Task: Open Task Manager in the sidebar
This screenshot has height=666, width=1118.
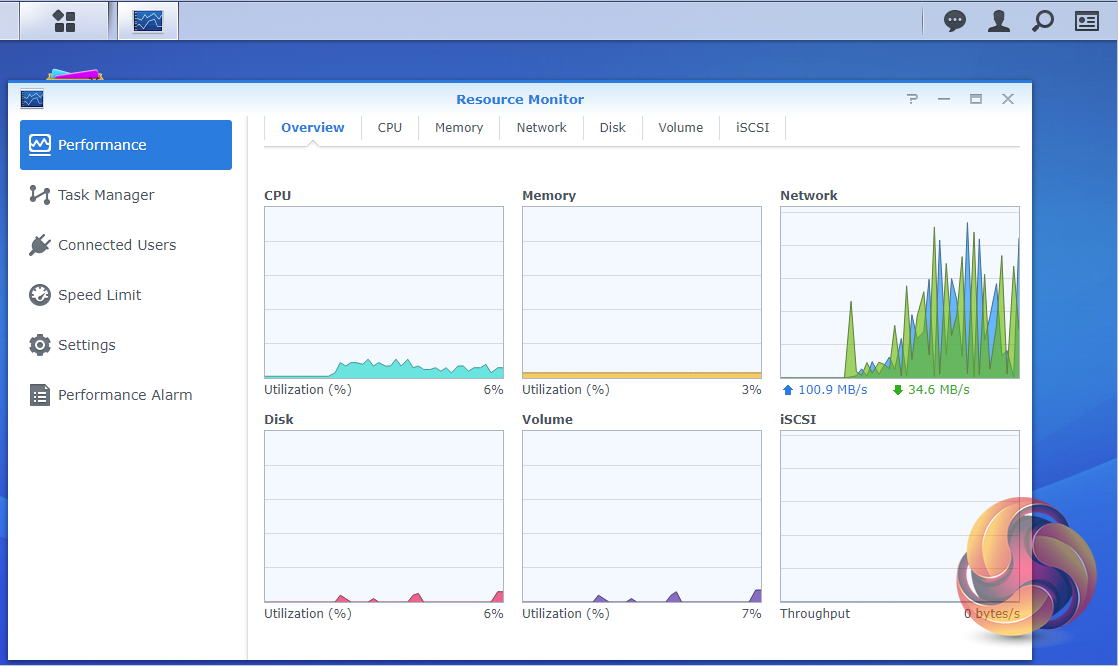Action: [x=106, y=195]
